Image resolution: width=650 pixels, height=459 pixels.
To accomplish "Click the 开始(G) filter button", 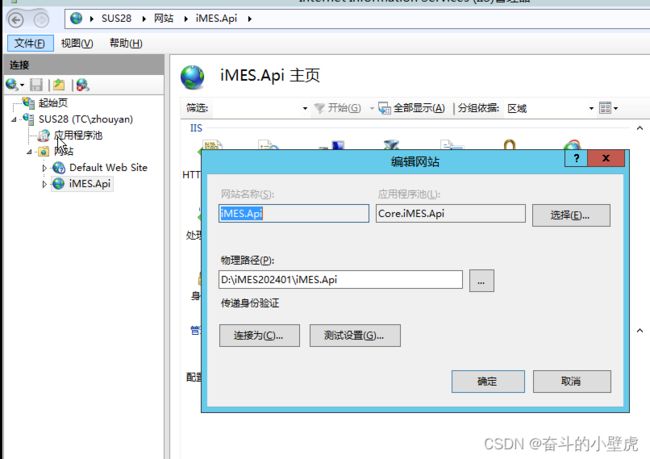I will pyautogui.click(x=337, y=108).
